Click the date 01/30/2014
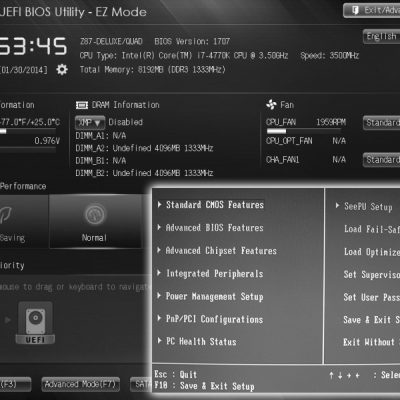Viewport: 400px width, 400px height. (24, 70)
